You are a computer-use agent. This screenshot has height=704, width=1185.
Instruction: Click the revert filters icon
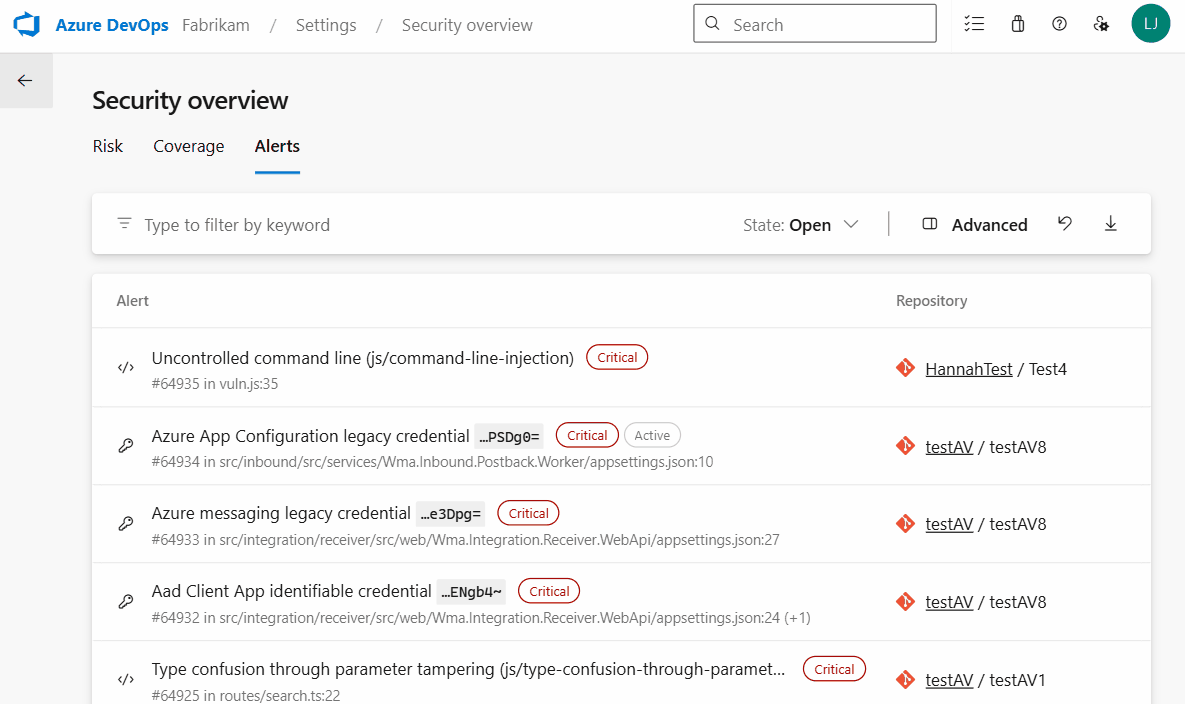(x=1064, y=224)
